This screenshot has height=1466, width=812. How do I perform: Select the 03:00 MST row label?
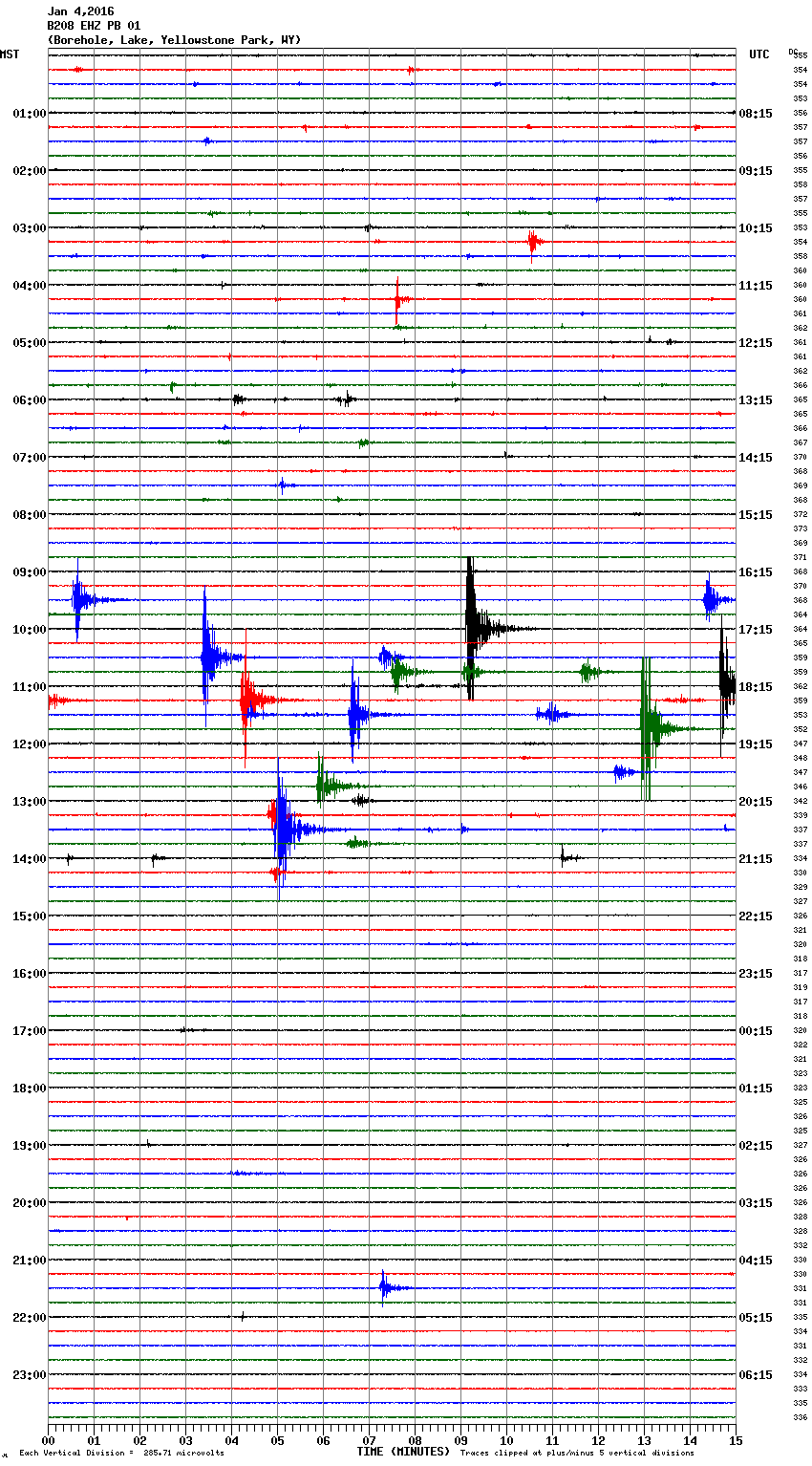[30, 228]
